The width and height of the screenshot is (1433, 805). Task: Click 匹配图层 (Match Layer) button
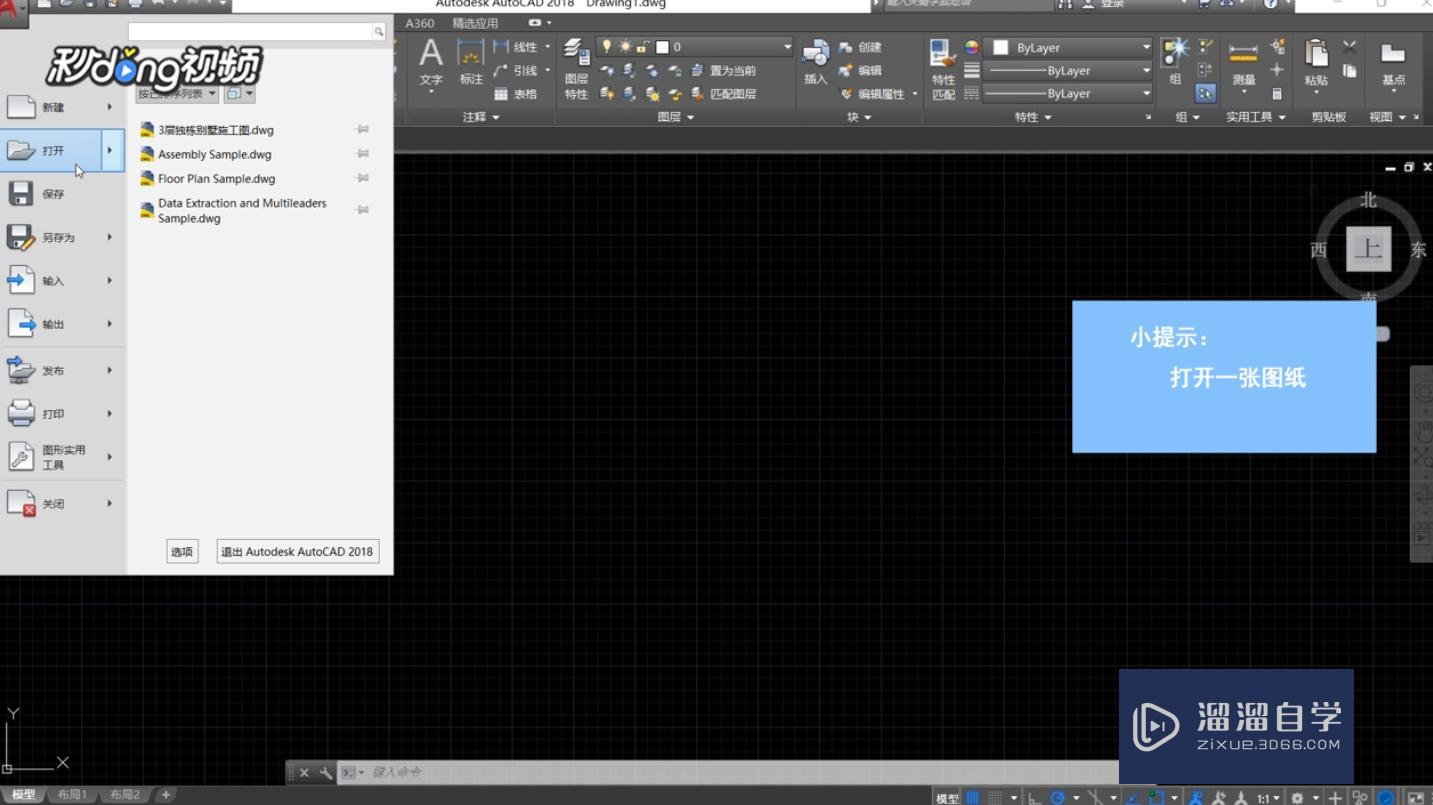pos(723,94)
